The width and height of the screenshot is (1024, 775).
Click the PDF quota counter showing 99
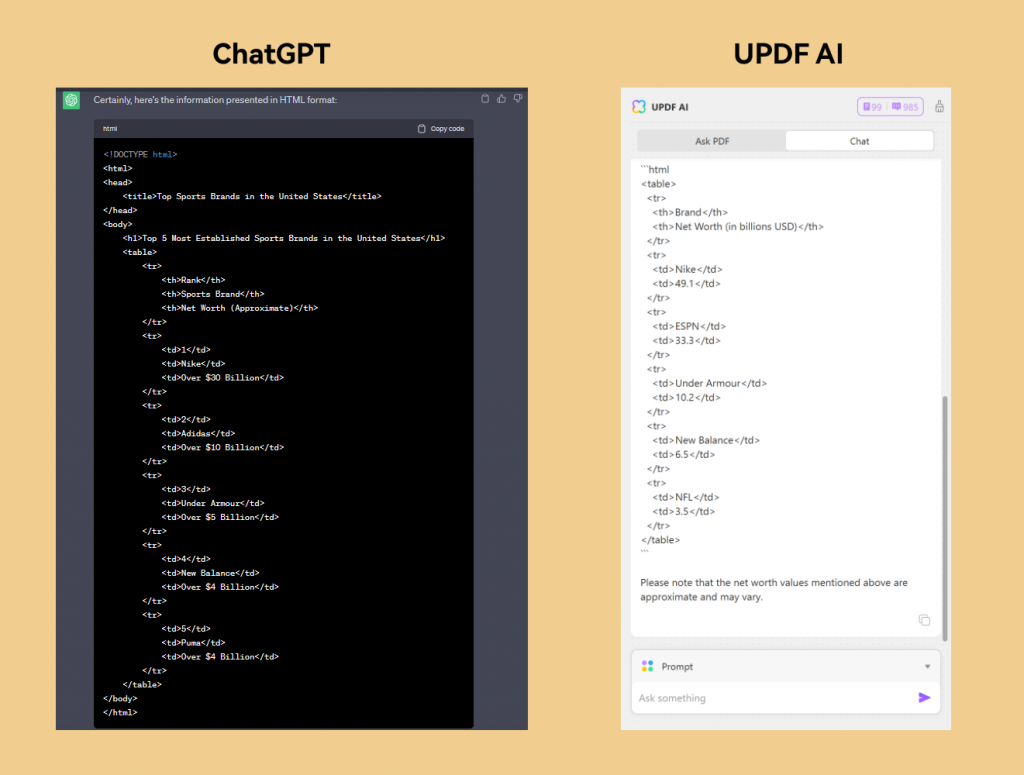point(872,106)
